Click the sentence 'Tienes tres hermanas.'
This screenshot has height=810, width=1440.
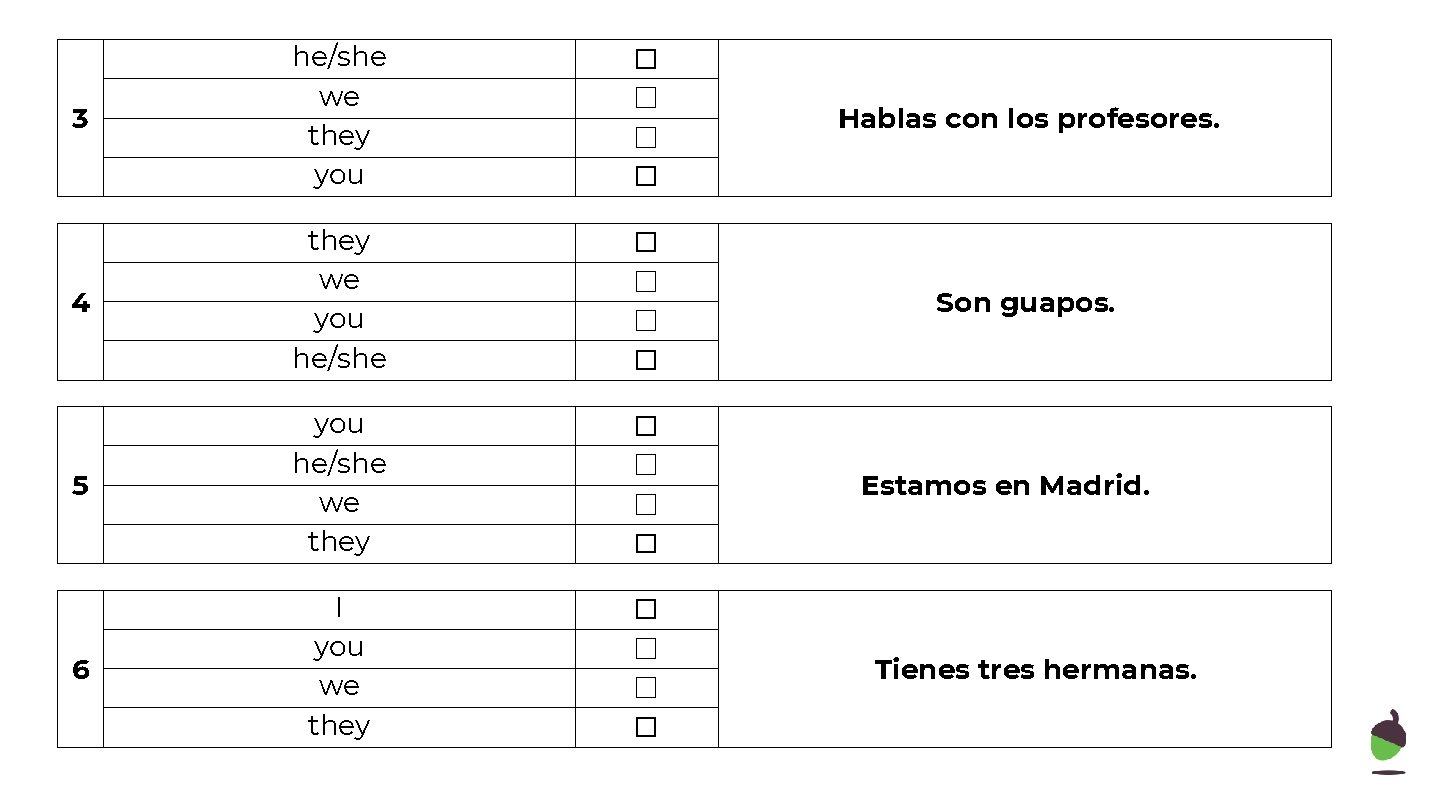pos(1035,670)
